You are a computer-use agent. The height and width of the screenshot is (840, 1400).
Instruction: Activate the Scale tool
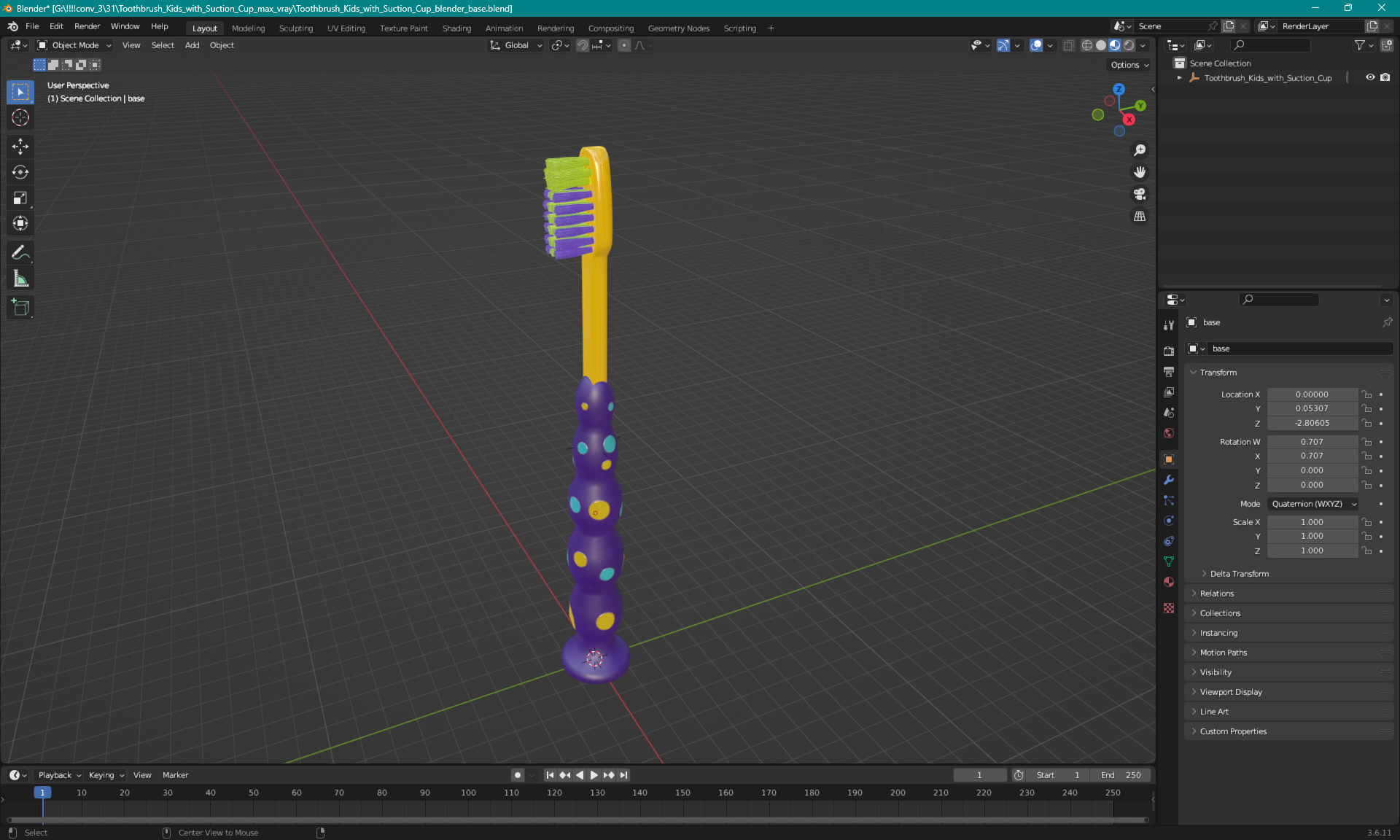20,198
